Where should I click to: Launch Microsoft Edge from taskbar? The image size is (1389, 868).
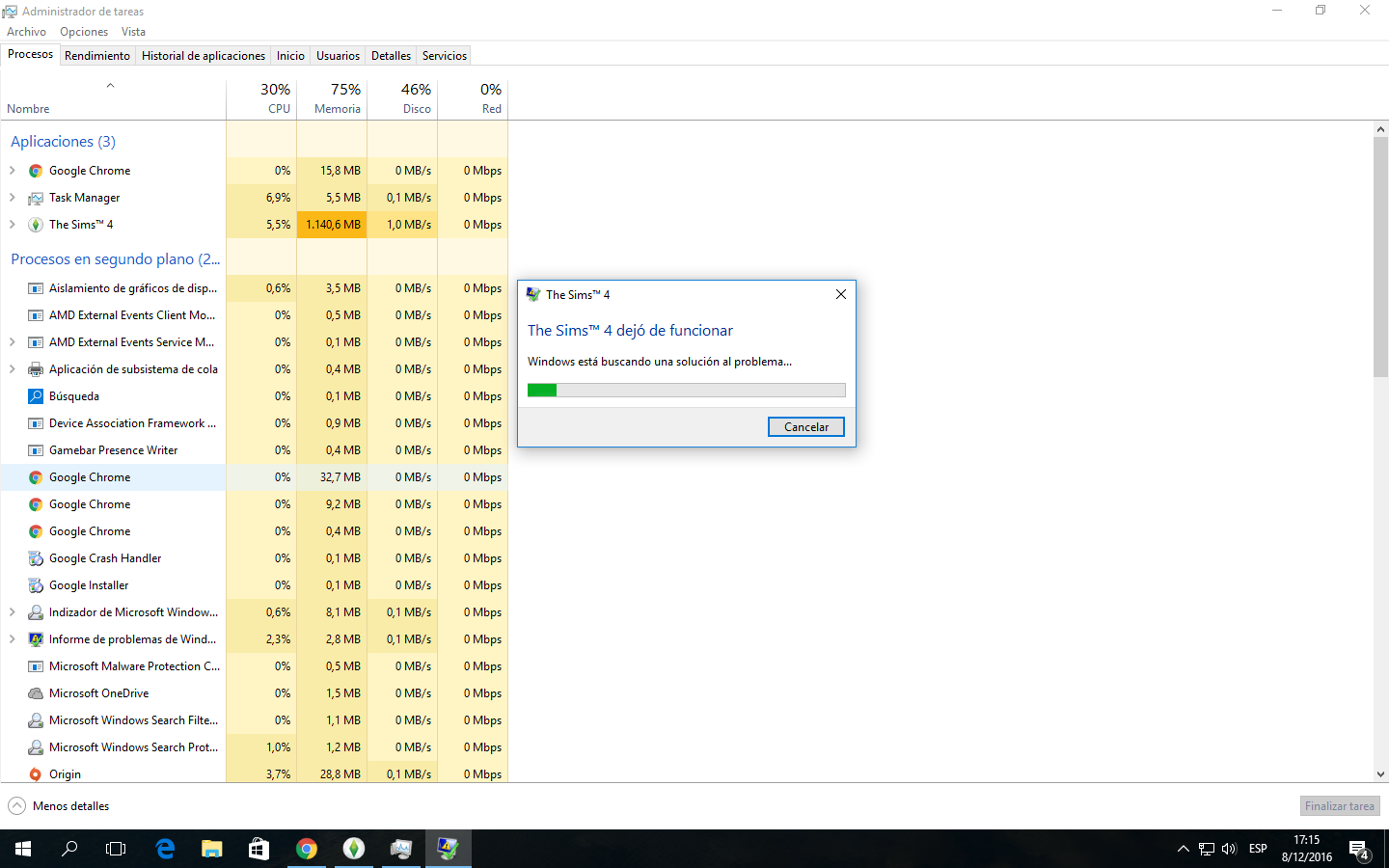(165, 849)
